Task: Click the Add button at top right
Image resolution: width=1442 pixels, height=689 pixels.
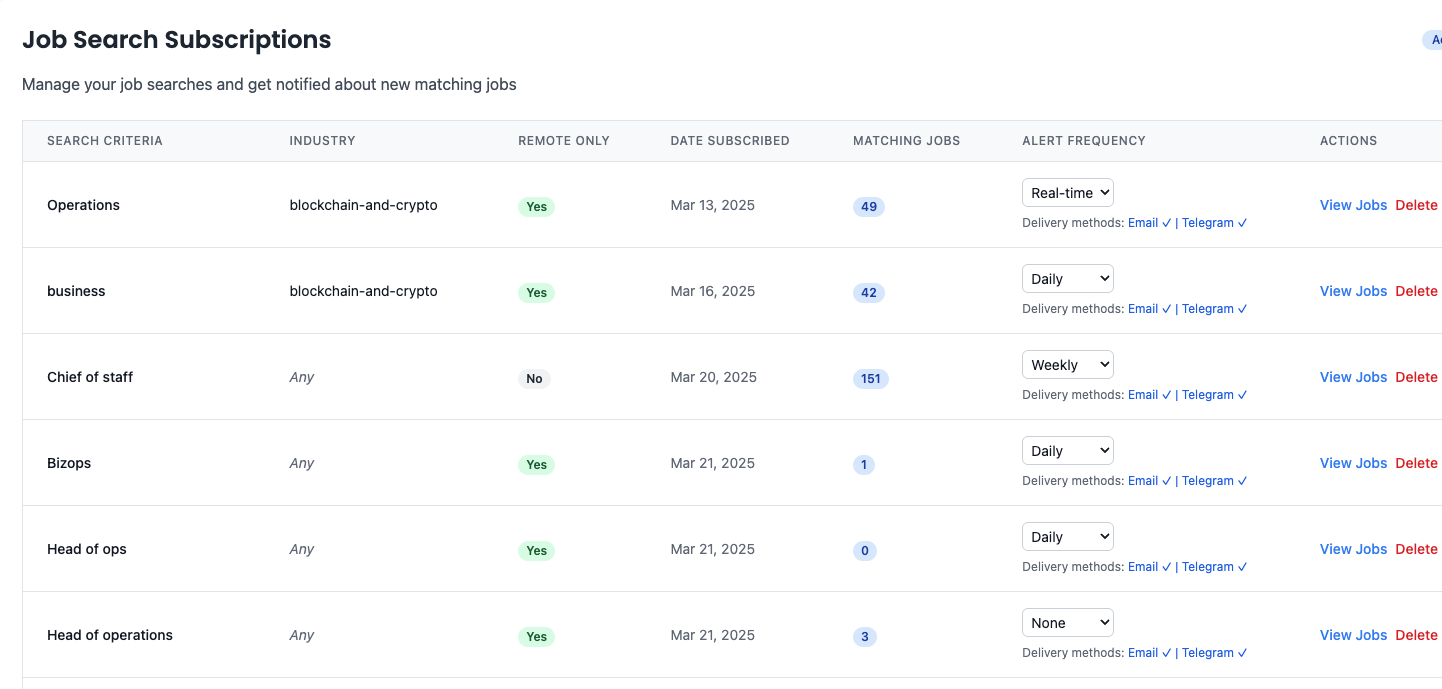Action: tap(1434, 40)
